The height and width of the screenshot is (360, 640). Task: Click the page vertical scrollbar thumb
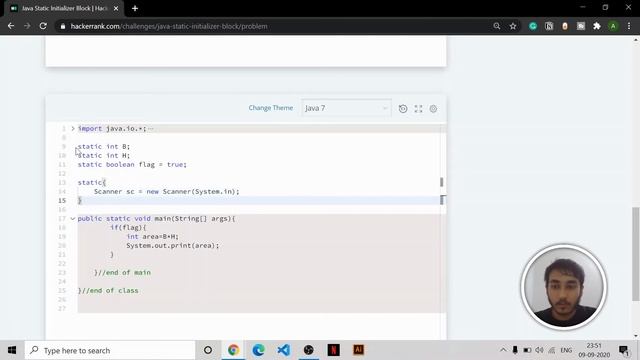636,254
